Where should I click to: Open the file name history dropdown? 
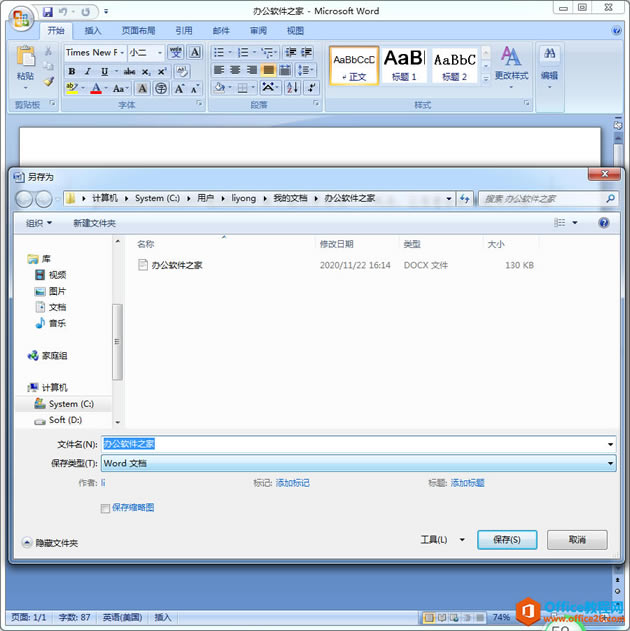click(610, 444)
